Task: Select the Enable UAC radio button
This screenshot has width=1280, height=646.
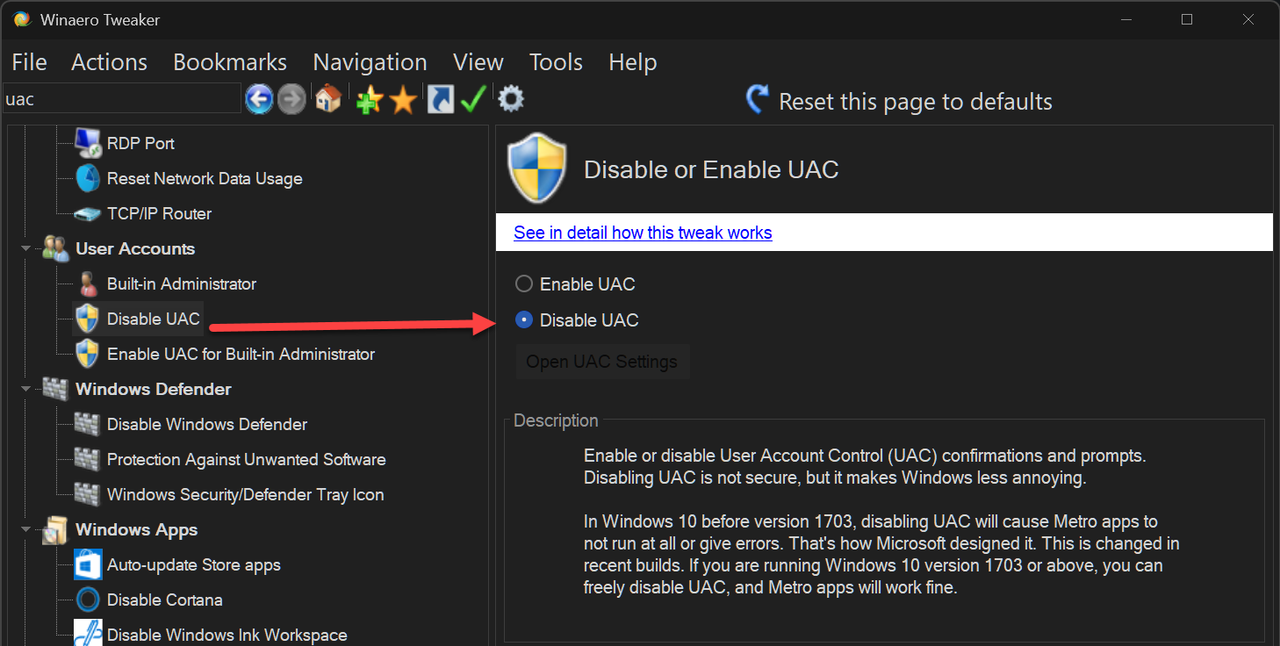Action: tap(523, 284)
